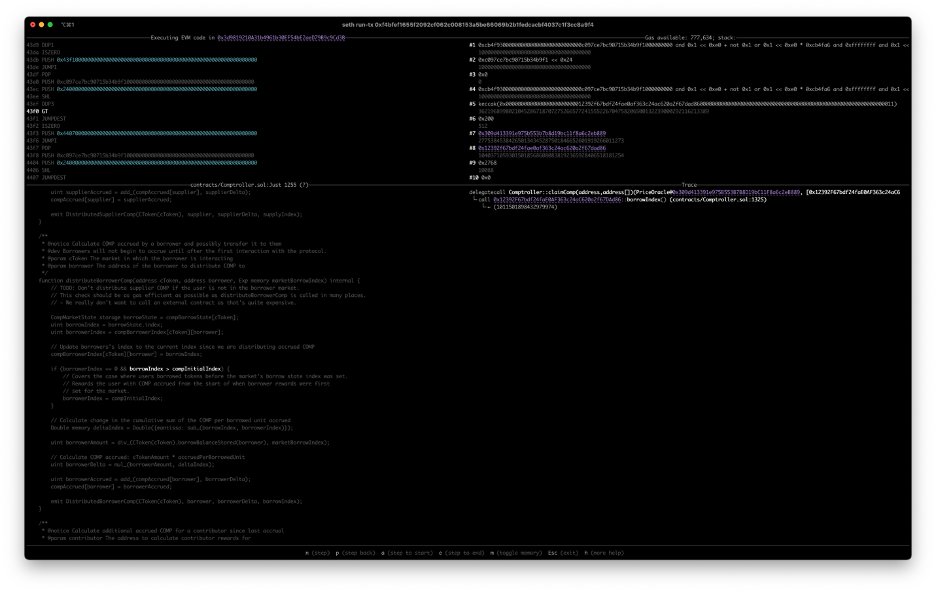Click the 'a (step to start)' footer hint

point(407,553)
